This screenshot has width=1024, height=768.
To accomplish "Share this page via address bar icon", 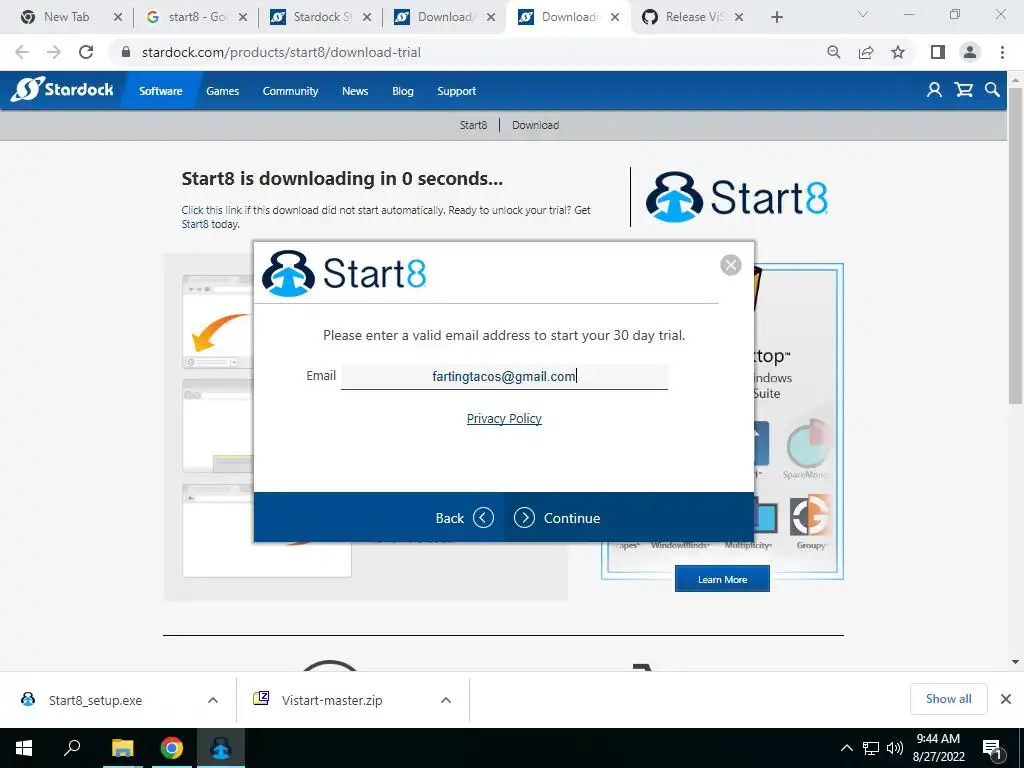I will click(x=866, y=52).
